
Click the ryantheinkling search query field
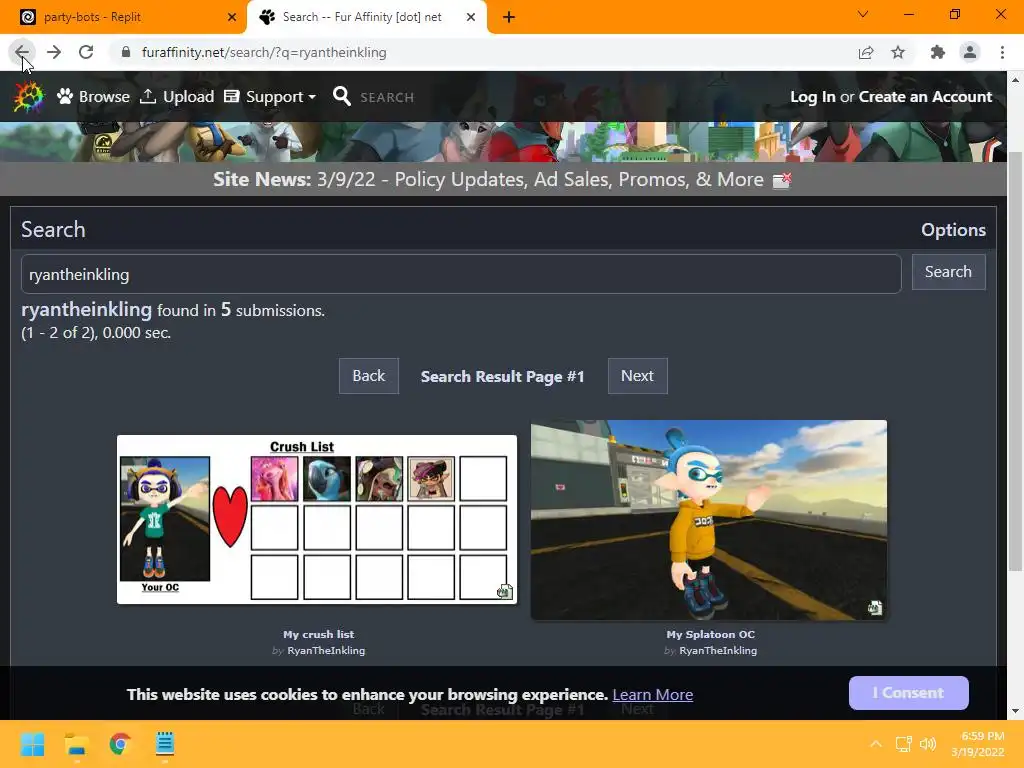coord(461,274)
